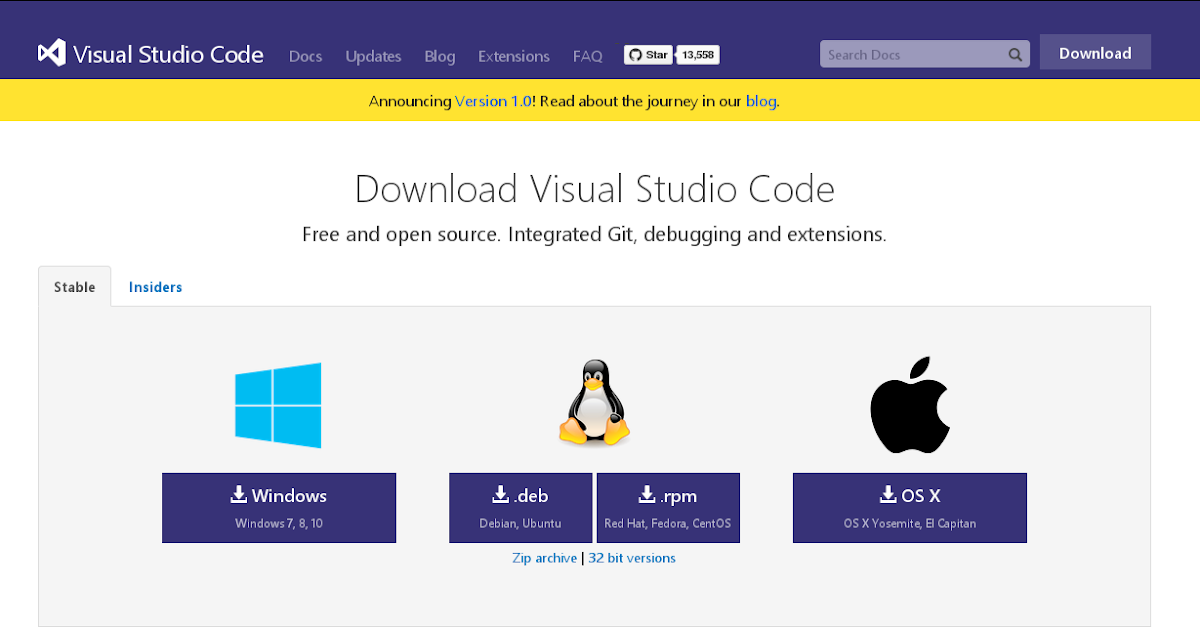Click the Download button in header
This screenshot has width=1200, height=630.
tap(1095, 53)
